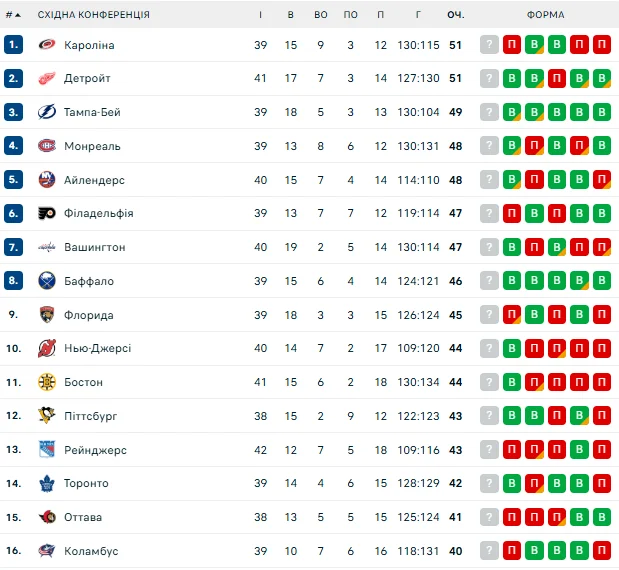
Task: Open the Коламбус team page
Action: 91,551
